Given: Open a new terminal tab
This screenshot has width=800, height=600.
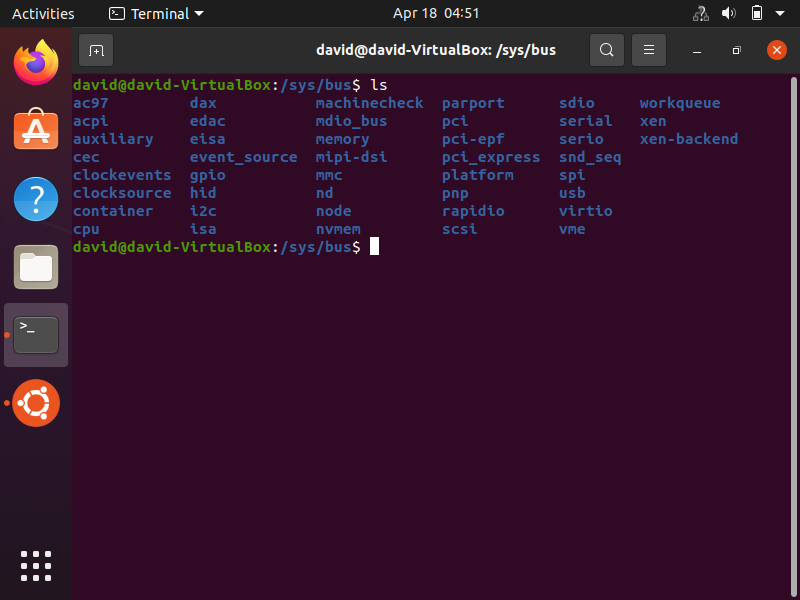Looking at the screenshot, I should coord(96,50).
